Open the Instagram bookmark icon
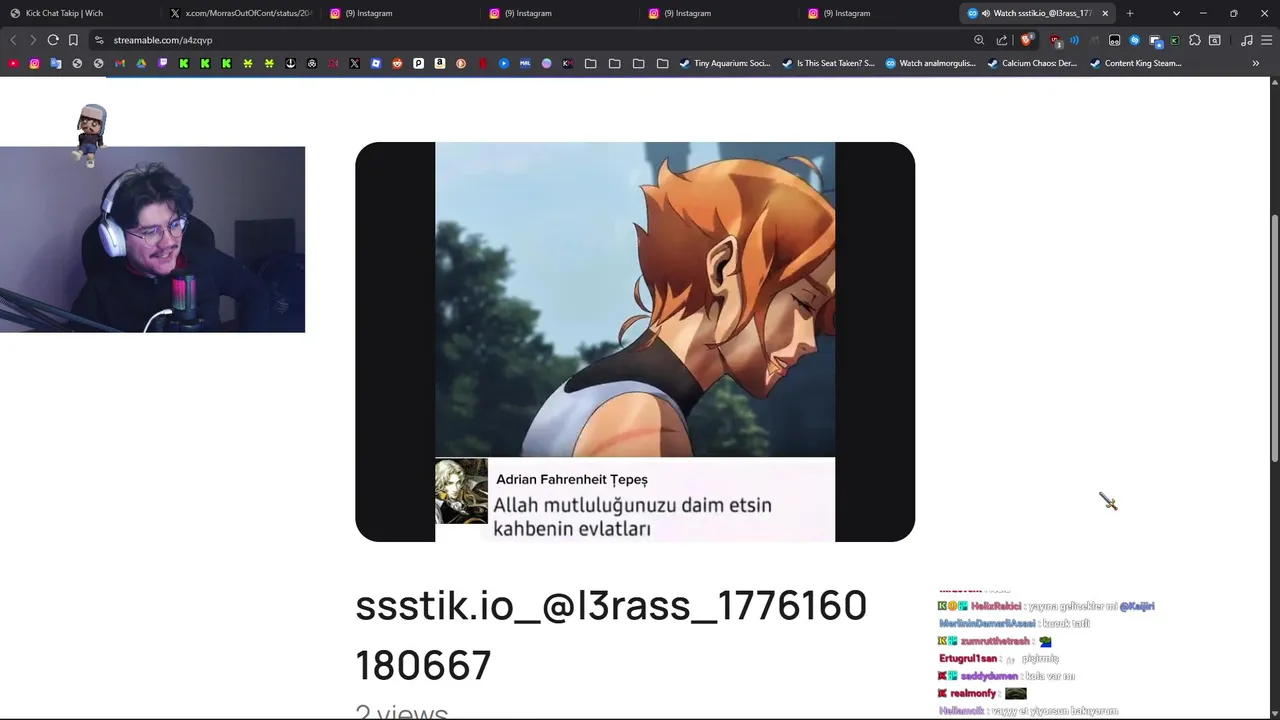The height and width of the screenshot is (720, 1280). 34,63
